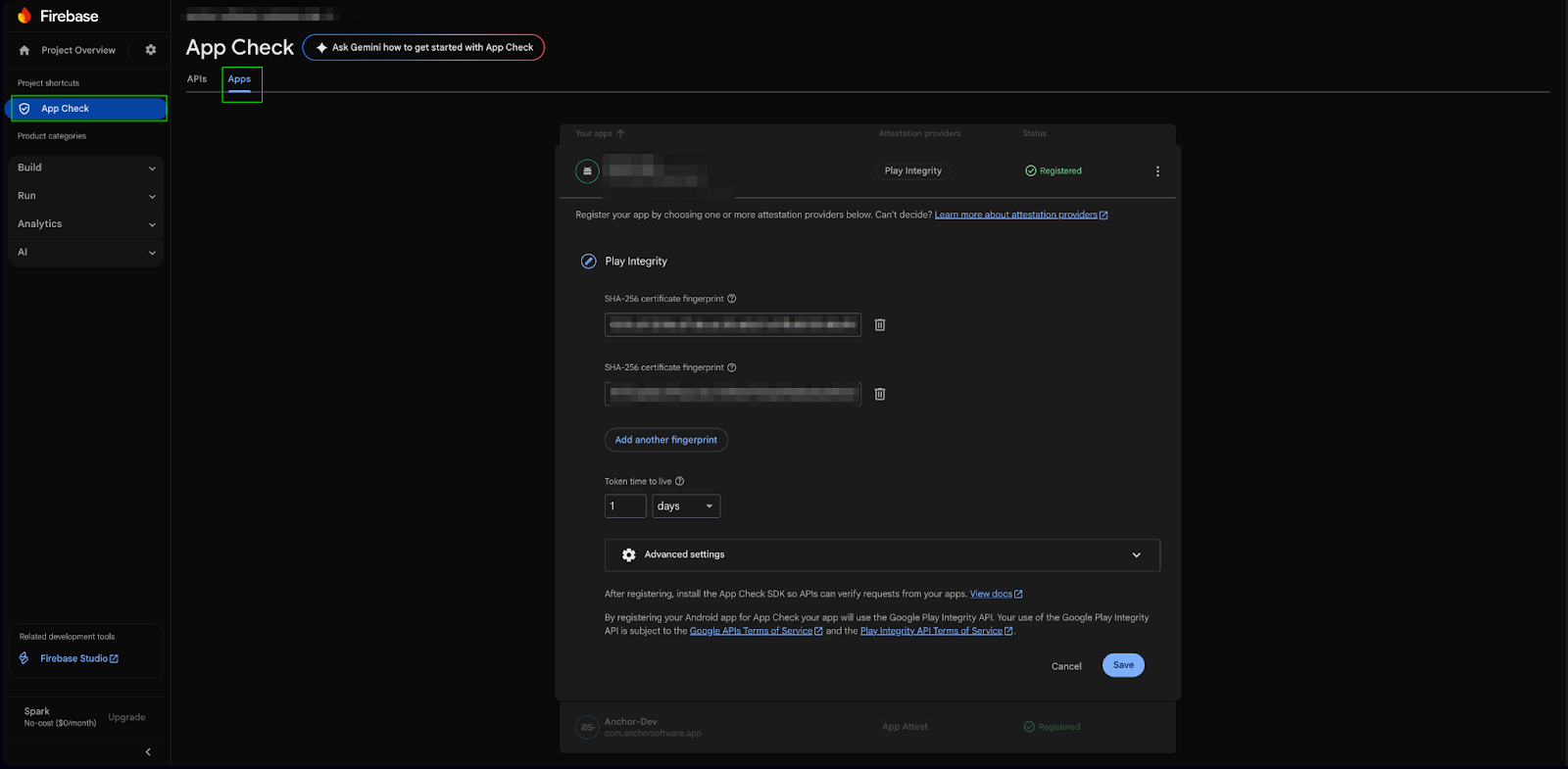Click the Firebase flame logo
The height and width of the screenshot is (769, 1568).
coord(24,16)
